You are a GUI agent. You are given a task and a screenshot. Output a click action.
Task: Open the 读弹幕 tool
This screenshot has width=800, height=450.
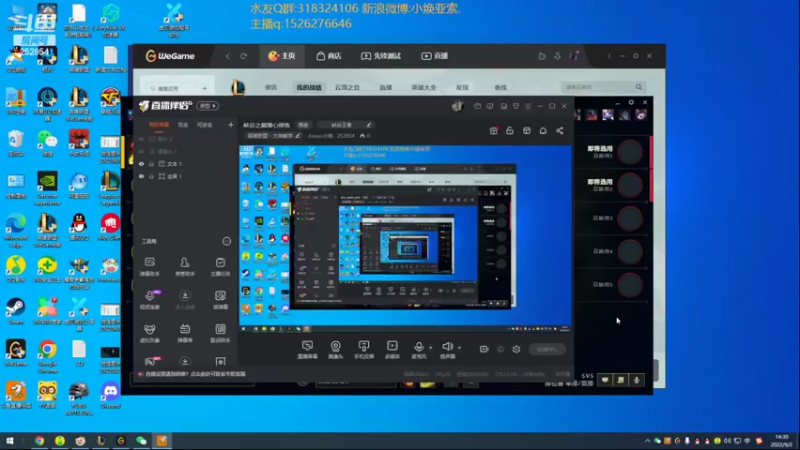220,299
